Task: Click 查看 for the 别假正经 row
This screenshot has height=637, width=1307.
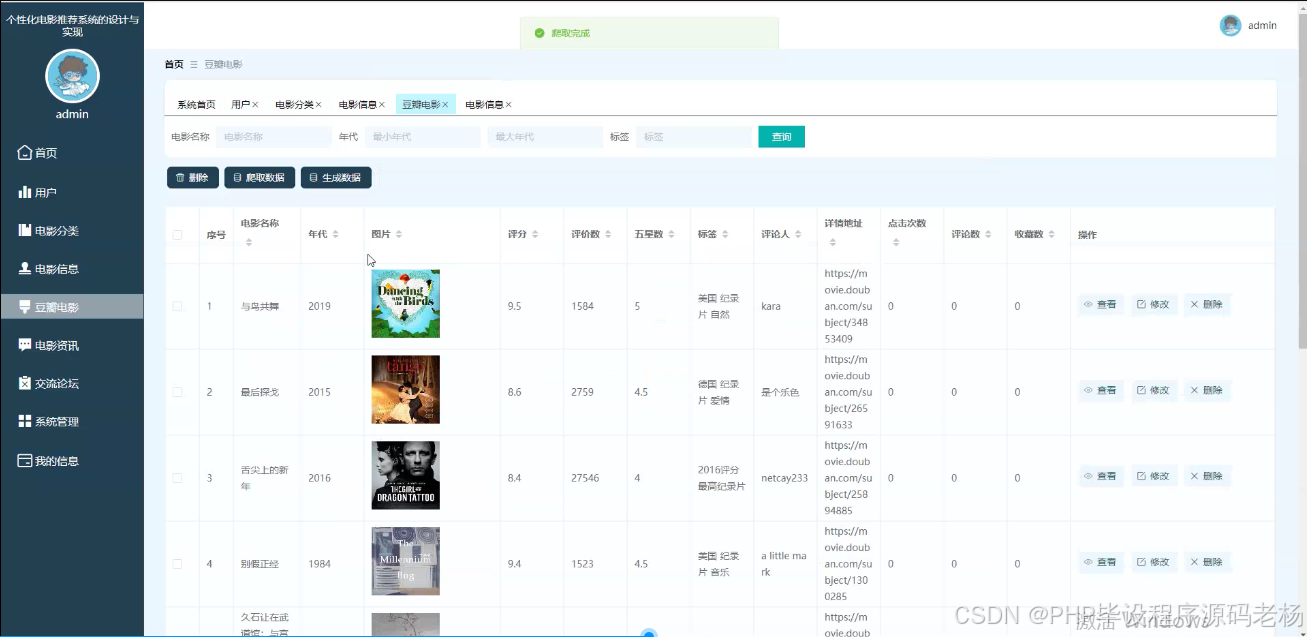Action: [x=1101, y=562]
